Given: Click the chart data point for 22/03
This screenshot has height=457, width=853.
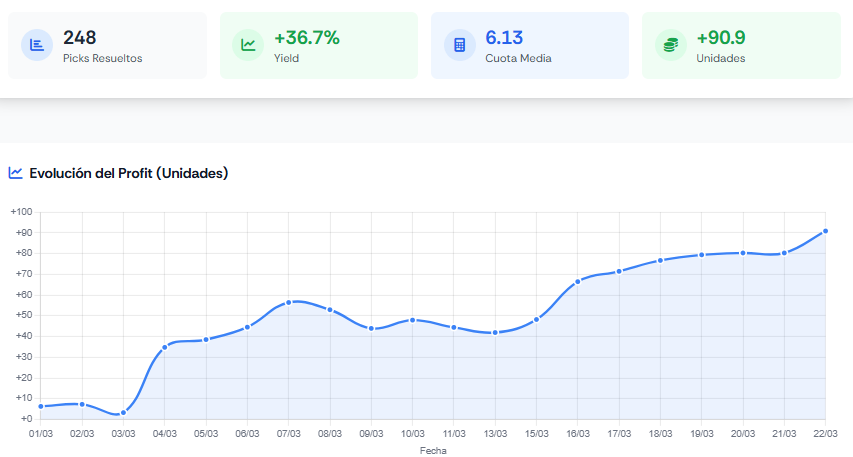Looking at the screenshot, I should coord(826,231).
